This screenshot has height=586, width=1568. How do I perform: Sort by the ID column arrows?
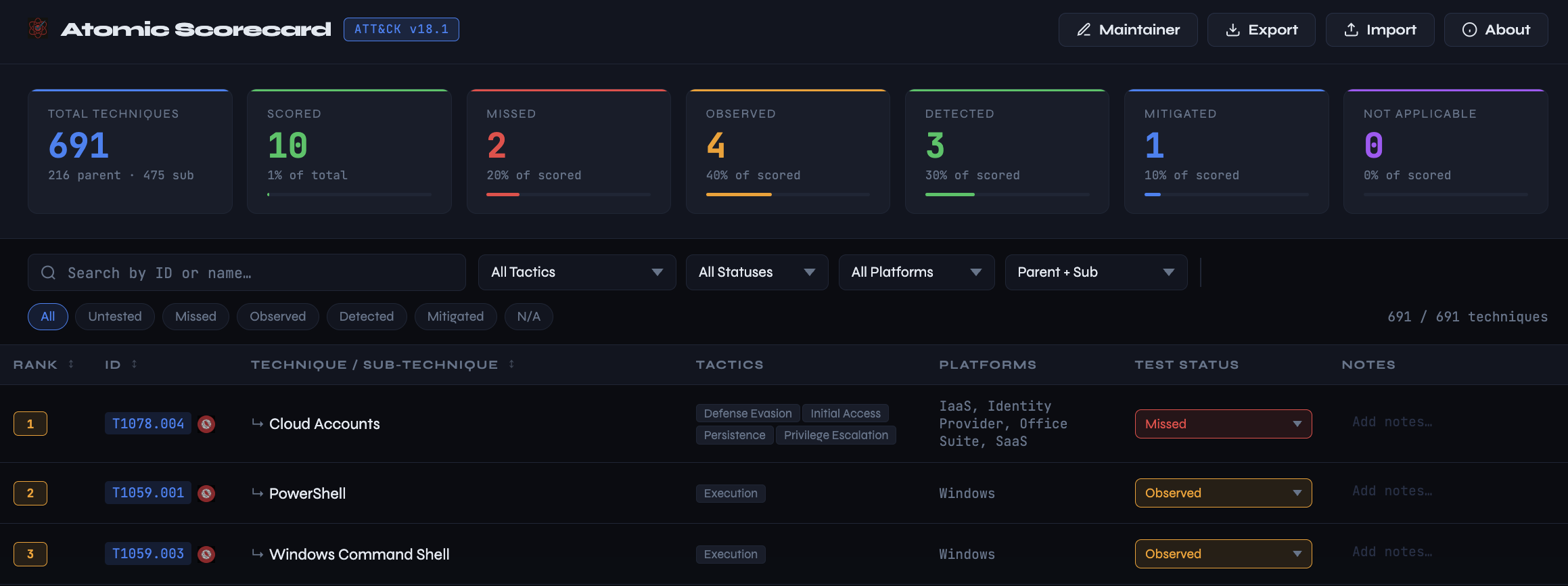click(x=134, y=364)
